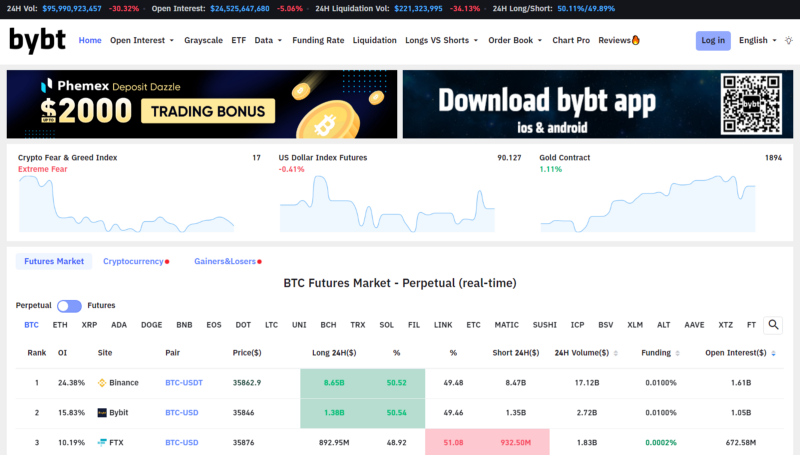Screen dimensions: 800x455
Task: Expand the Longs VS Shorts menu
Action: click(441, 40)
